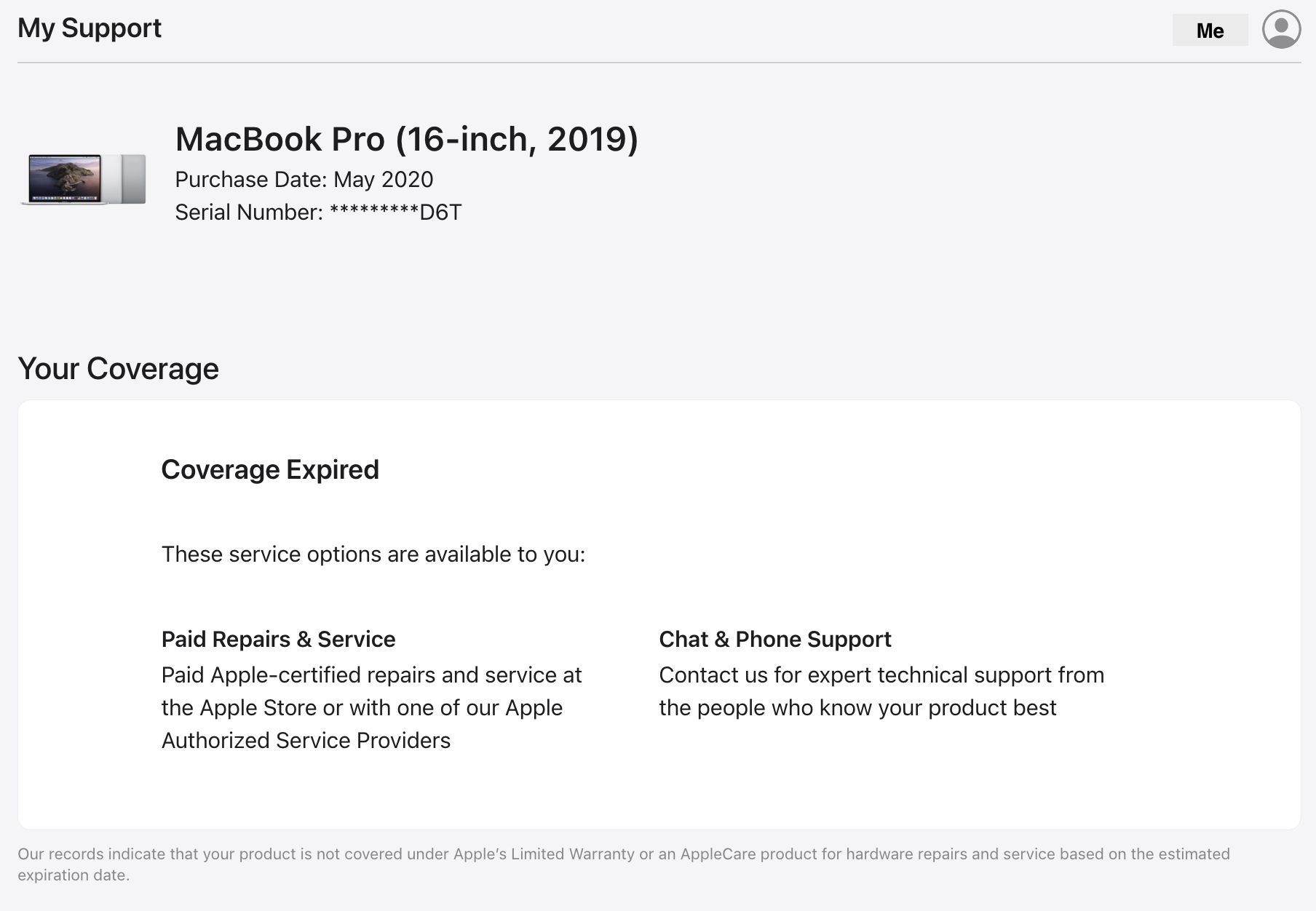Click the MacBook Pro product image
Image resolution: width=1316 pixels, height=911 pixels.
[84, 179]
